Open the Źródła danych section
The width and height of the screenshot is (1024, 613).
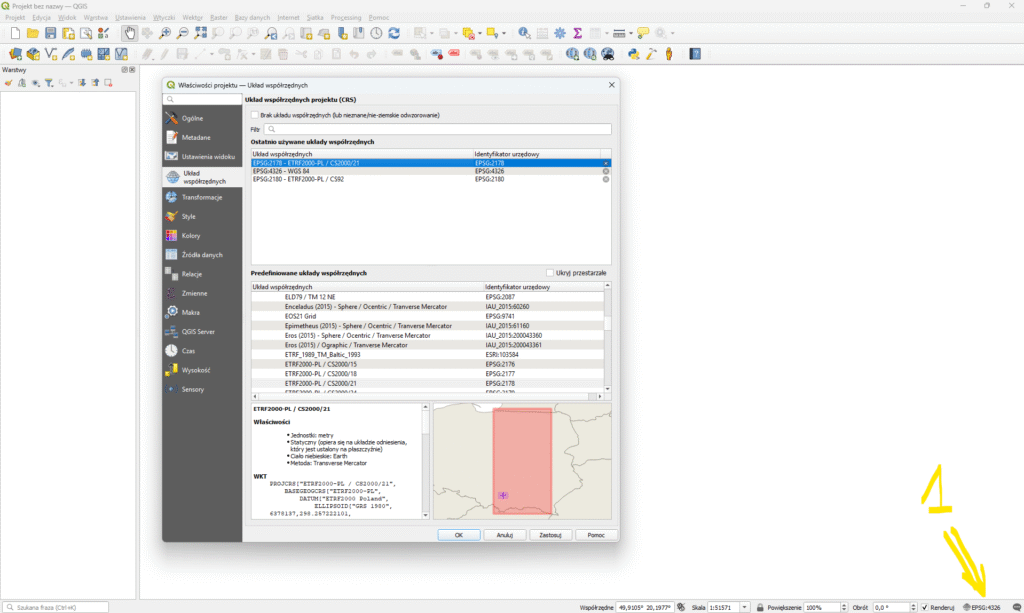202,255
